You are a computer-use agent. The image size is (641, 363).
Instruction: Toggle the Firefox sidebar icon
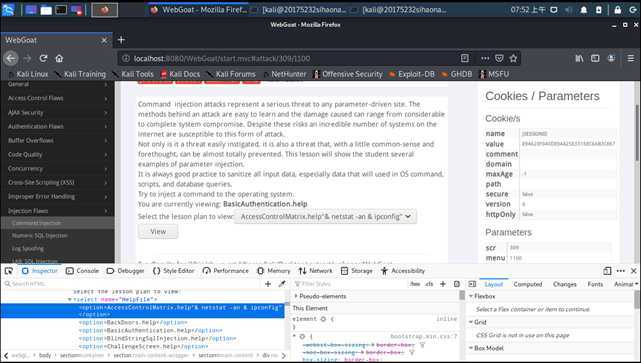[x=595, y=58]
